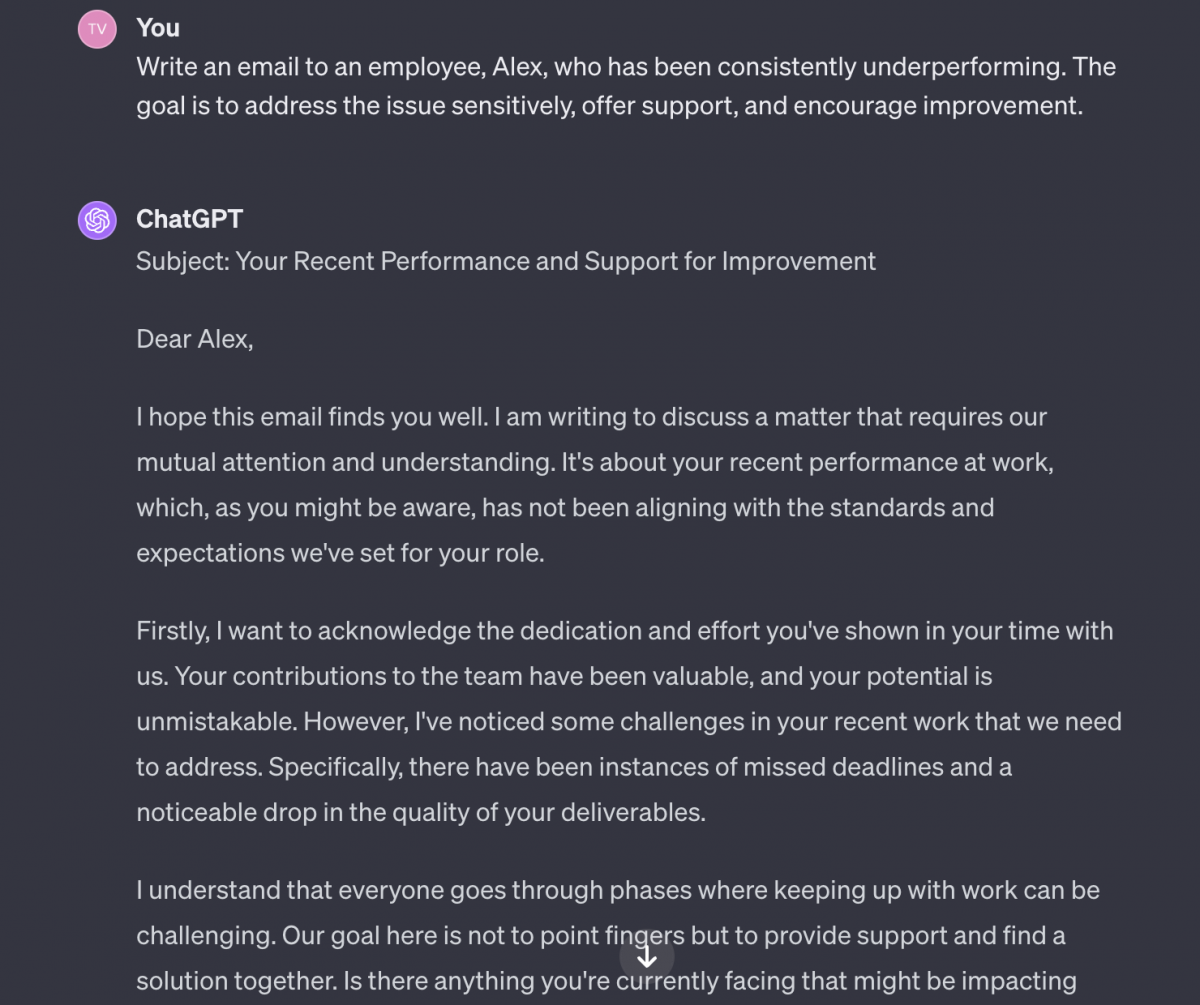This screenshot has height=1005, width=1200.
Task: Click the word "unmistakable" in the second paragraph
Action: point(216,721)
